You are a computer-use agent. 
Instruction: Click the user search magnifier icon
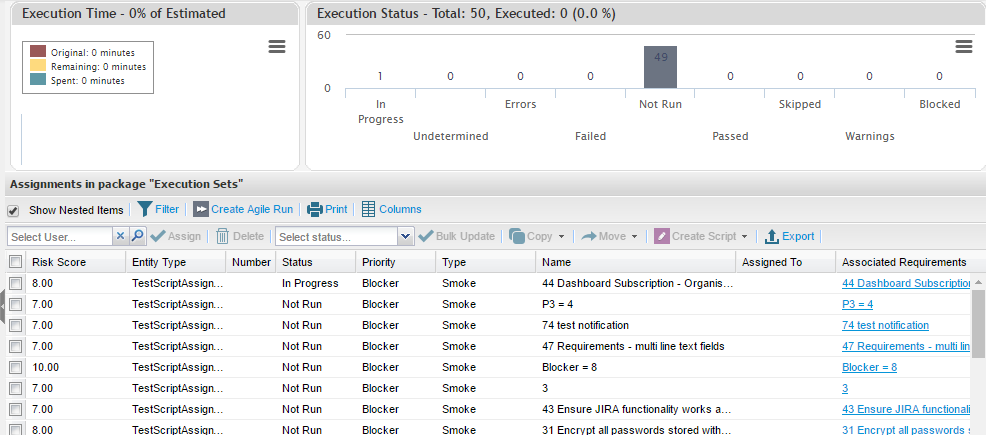click(x=138, y=236)
